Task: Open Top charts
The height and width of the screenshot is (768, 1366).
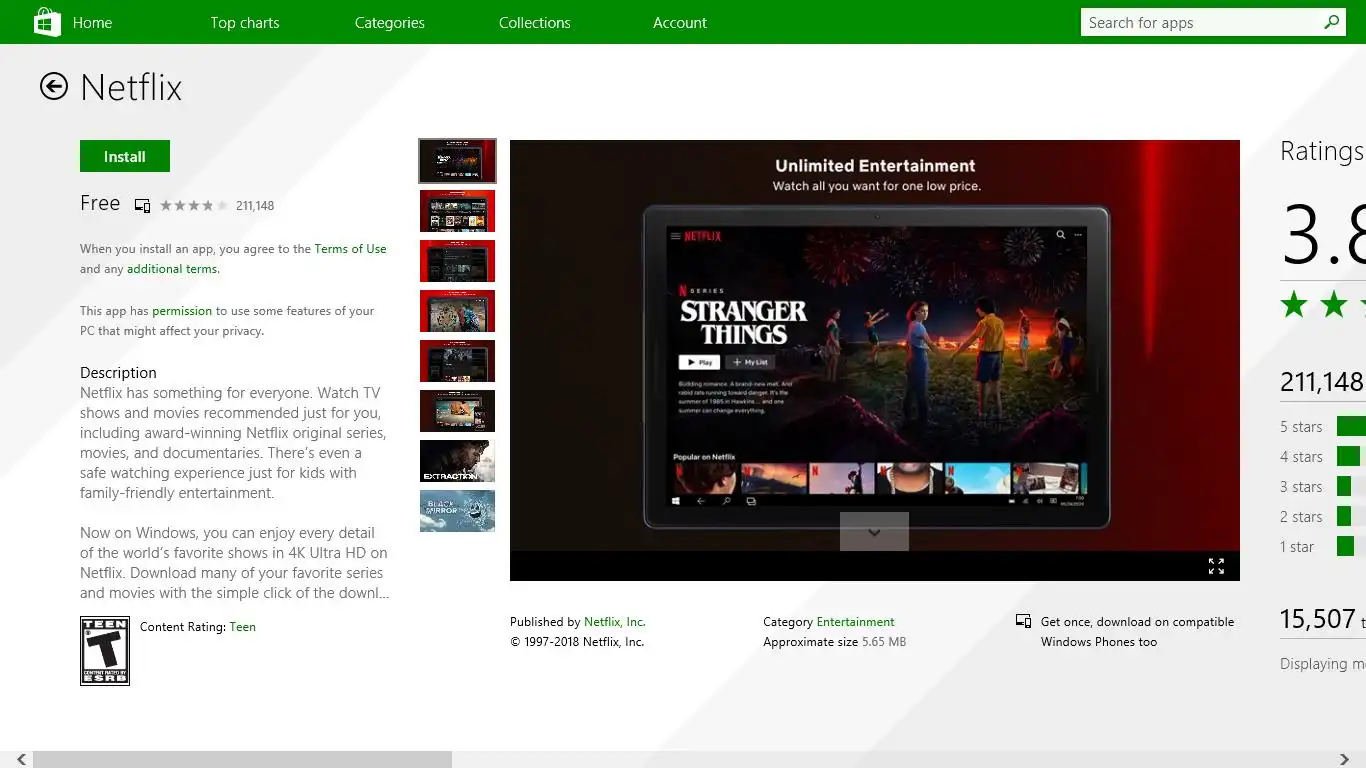Action: [245, 23]
